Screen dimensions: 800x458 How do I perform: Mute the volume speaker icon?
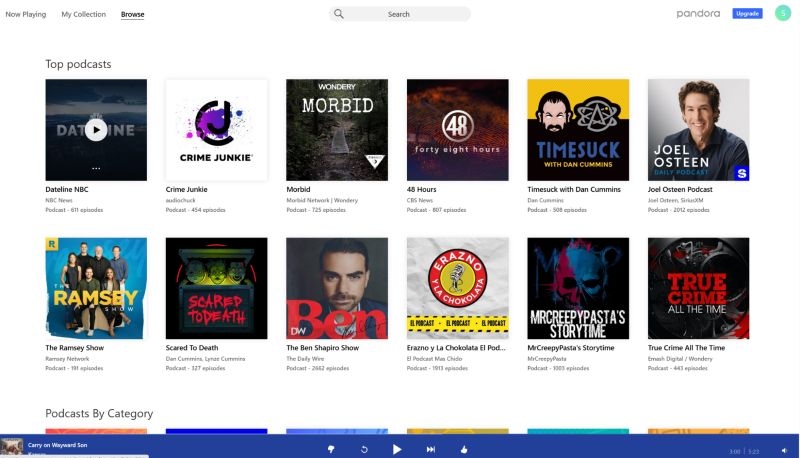click(x=784, y=450)
